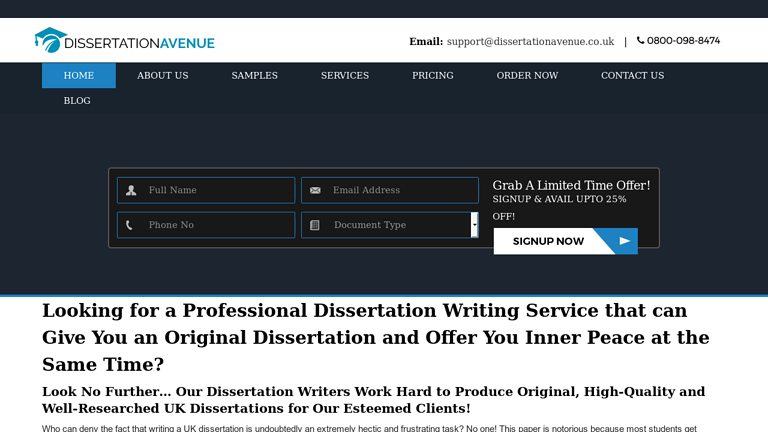Open the Document Type dropdown arrow
The height and width of the screenshot is (432, 768).
point(474,225)
